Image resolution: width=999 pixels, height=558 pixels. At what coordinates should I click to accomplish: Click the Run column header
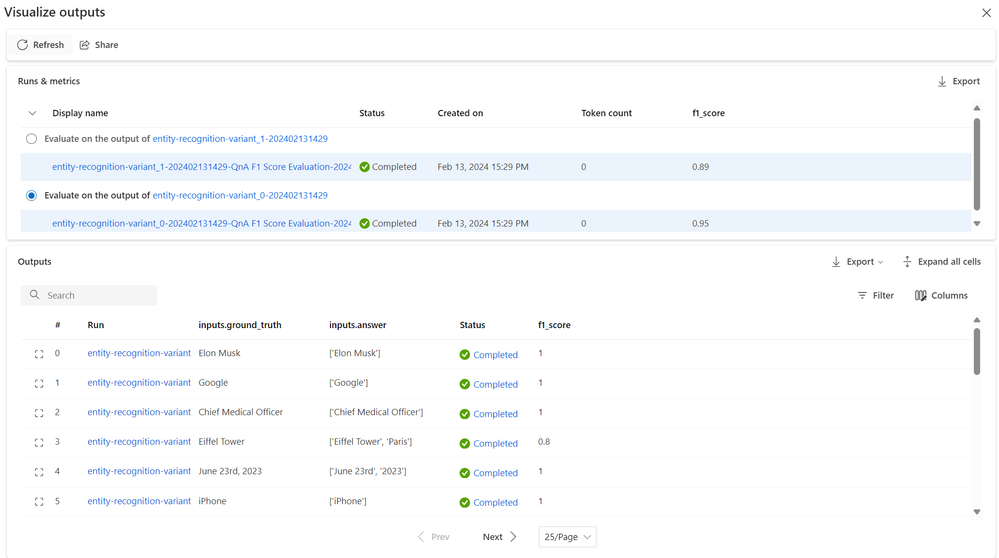click(x=96, y=325)
